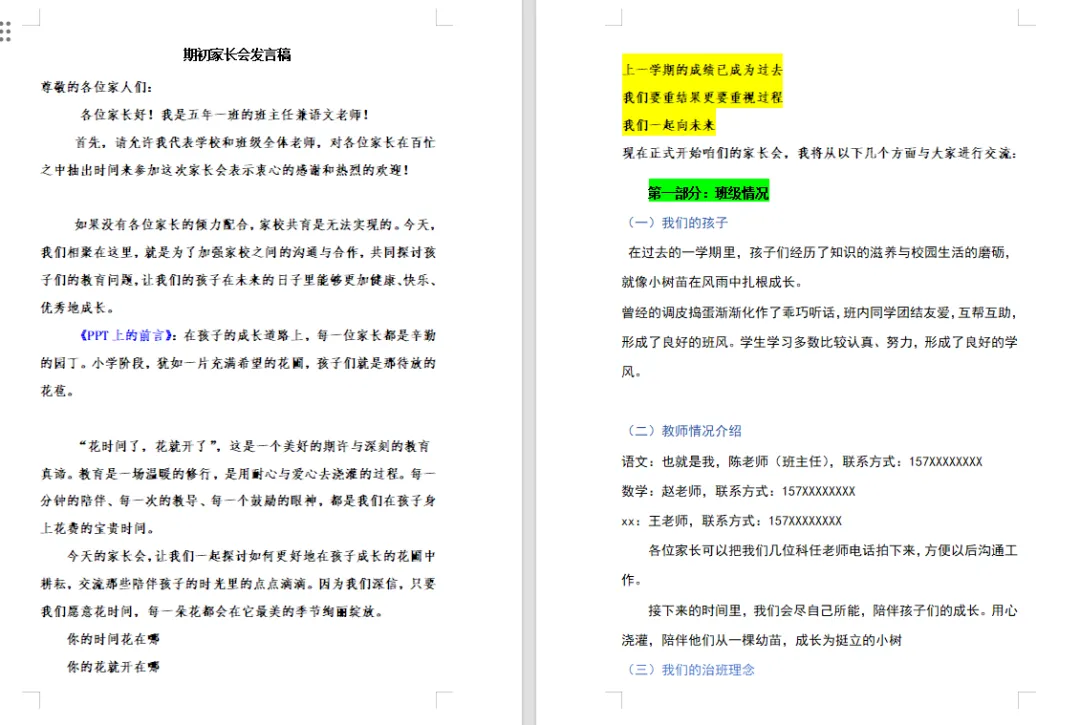Click yellow highlighted line 我们一起向未来
Screen dimensions: 1080x725
pyautogui.click(x=669, y=125)
